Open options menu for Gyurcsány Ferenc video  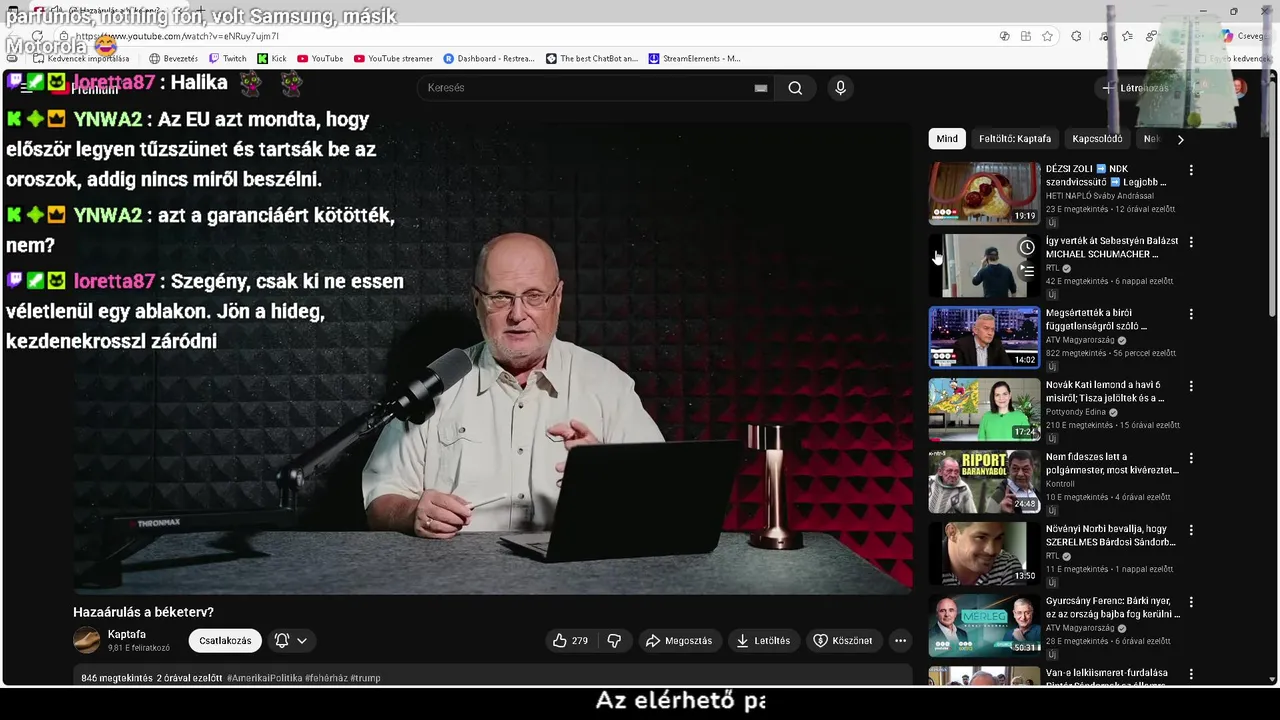1191,602
